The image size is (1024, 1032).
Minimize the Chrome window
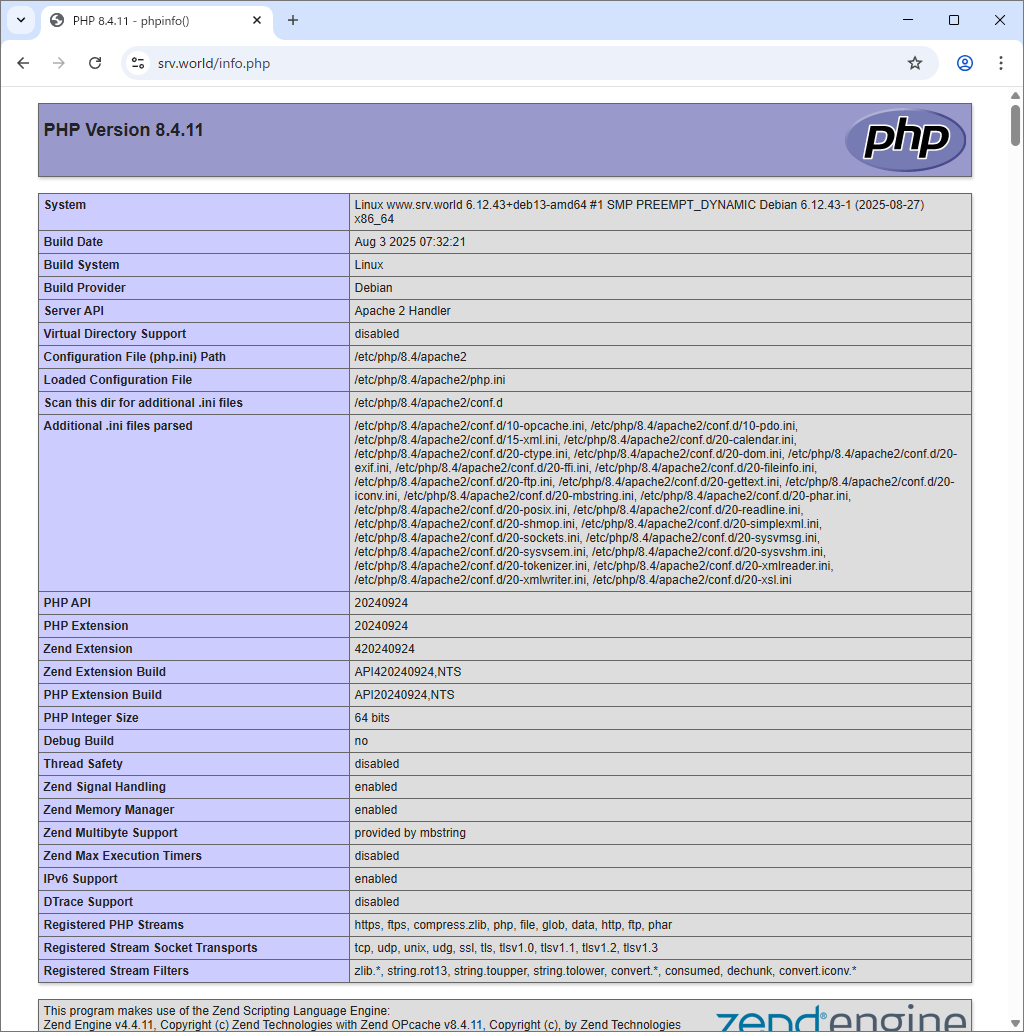(908, 20)
